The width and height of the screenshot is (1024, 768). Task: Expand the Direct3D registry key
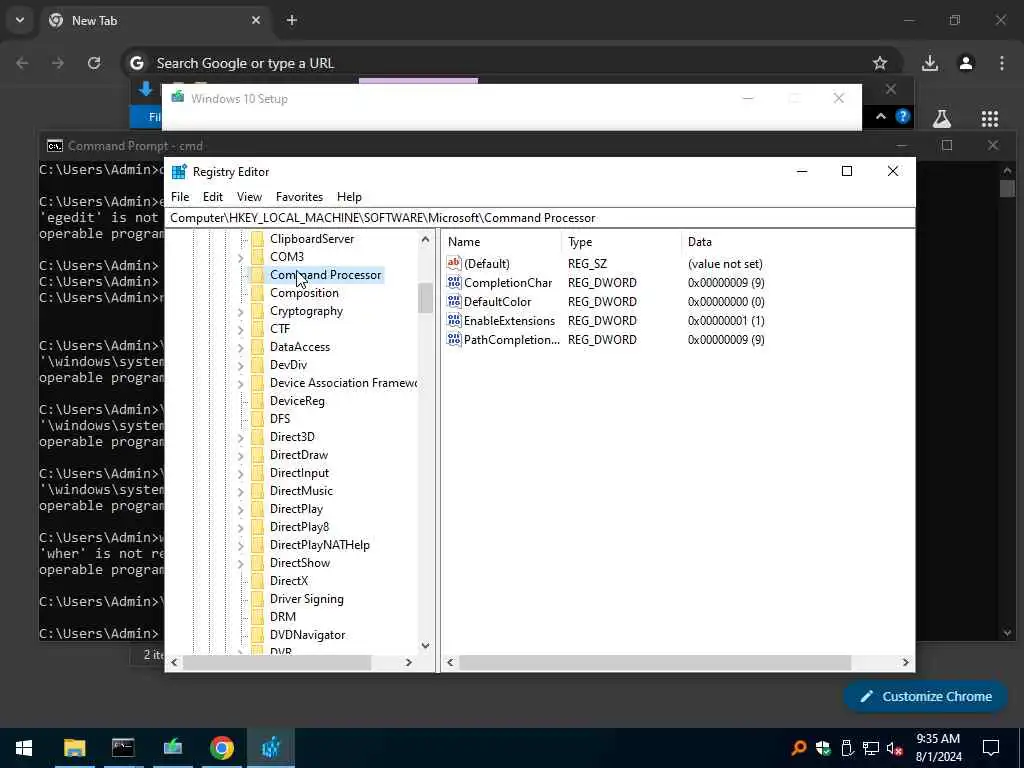240,438
